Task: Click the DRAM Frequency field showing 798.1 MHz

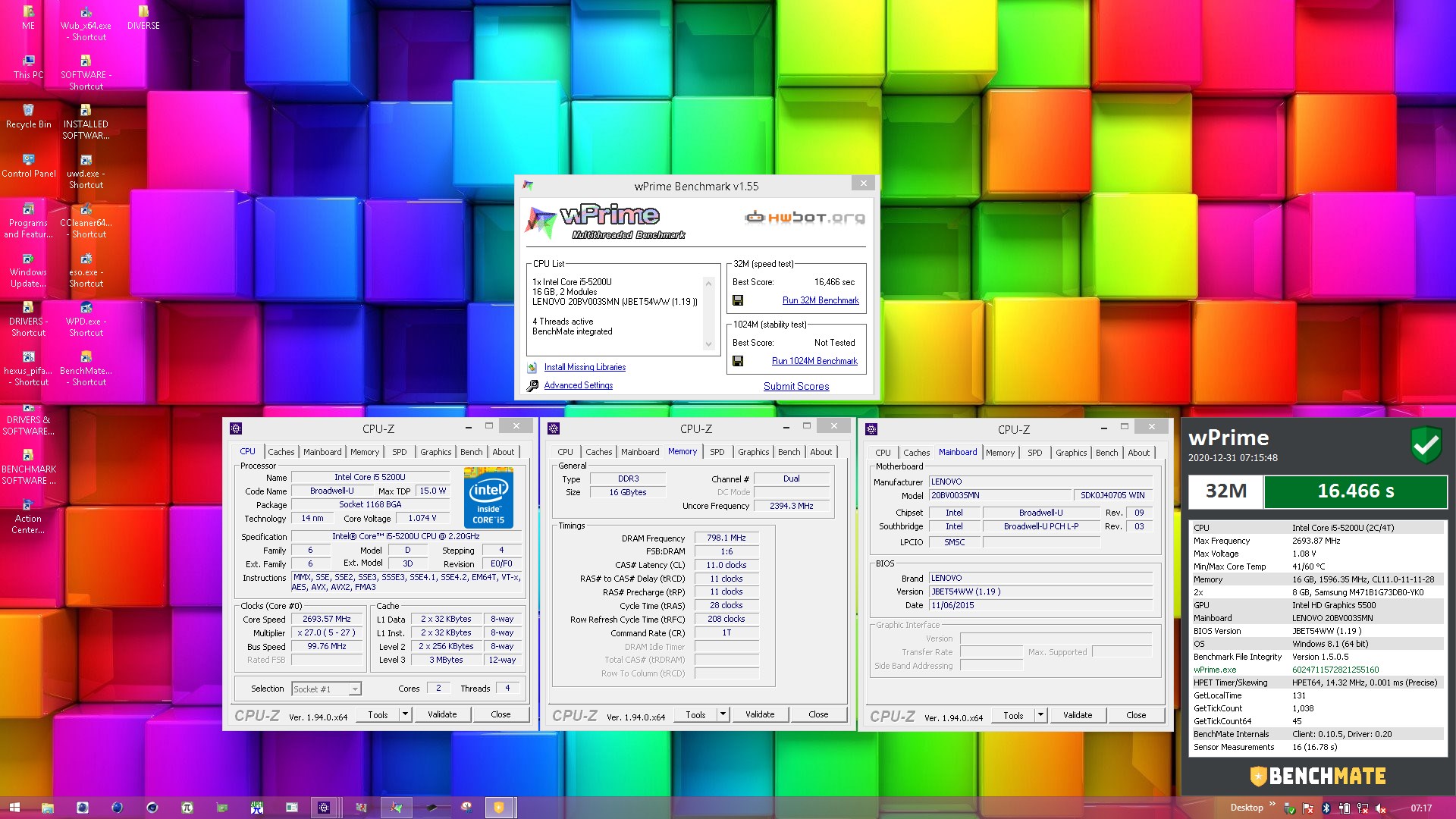Action: [726, 538]
